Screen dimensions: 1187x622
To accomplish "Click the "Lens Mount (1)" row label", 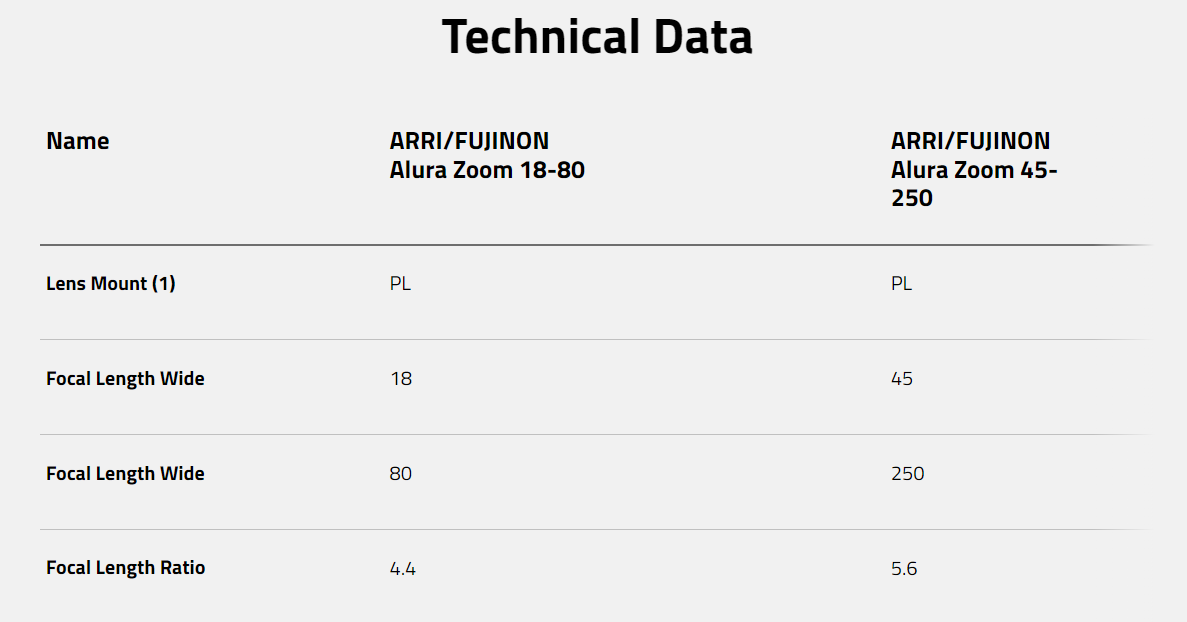I will pos(110,284).
